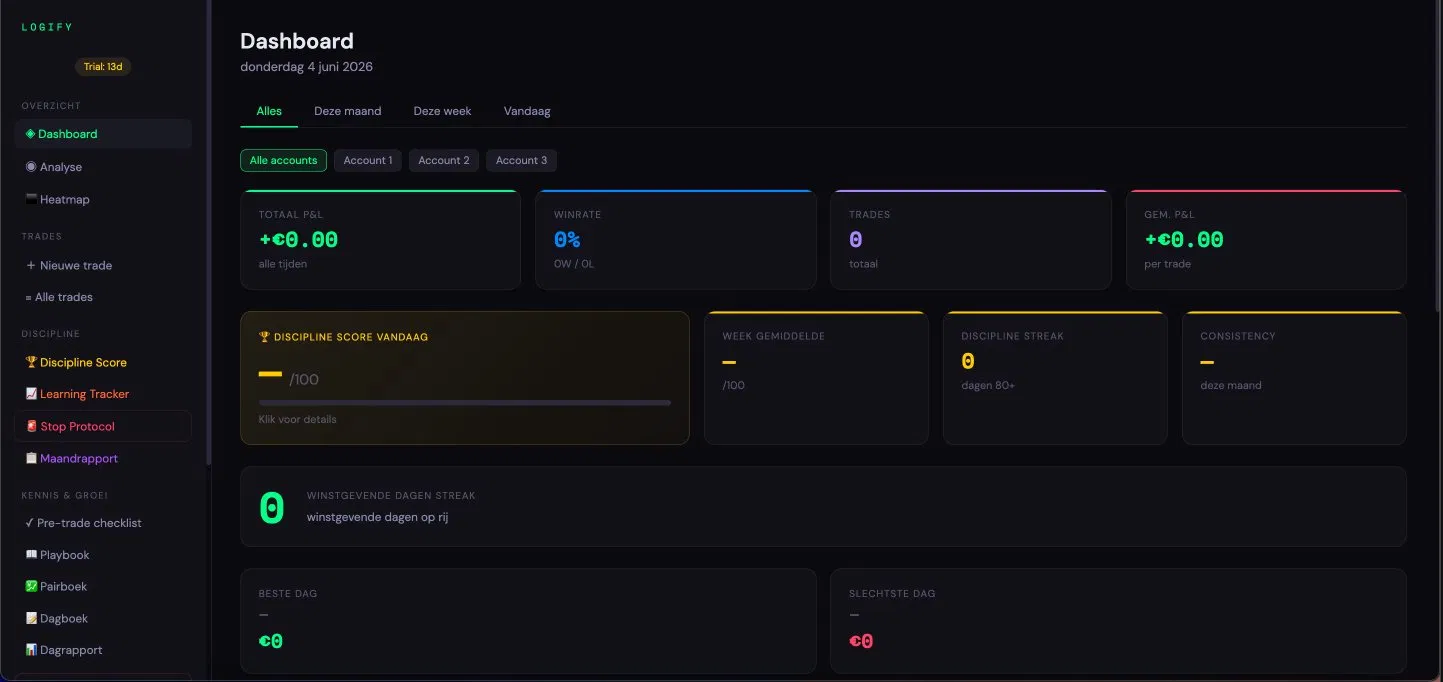The image size is (1443, 682).
Task: Select the Alle accounts filter
Action: 283,160
